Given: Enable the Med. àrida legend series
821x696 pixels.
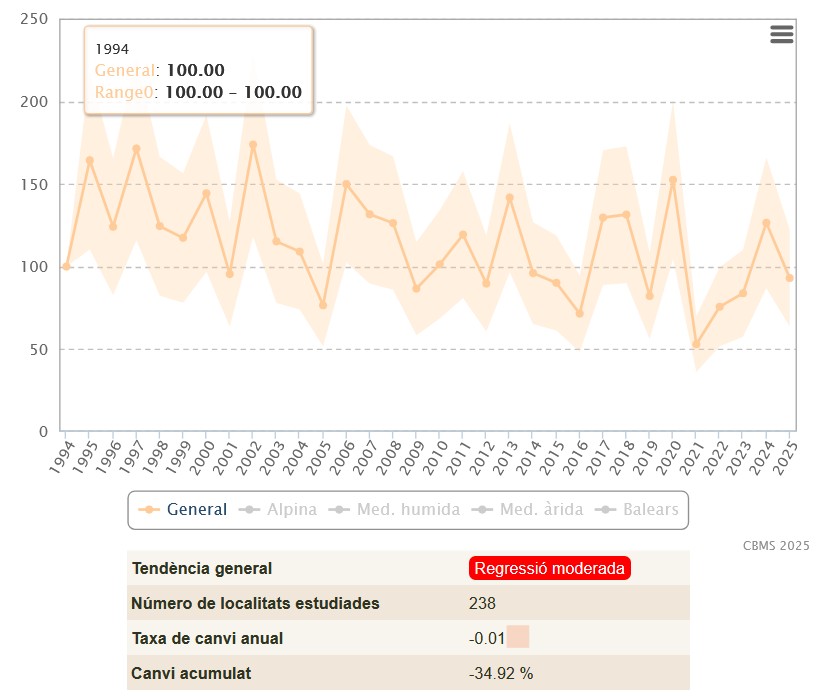Looking at the screenshot, I should click(527, 510).
